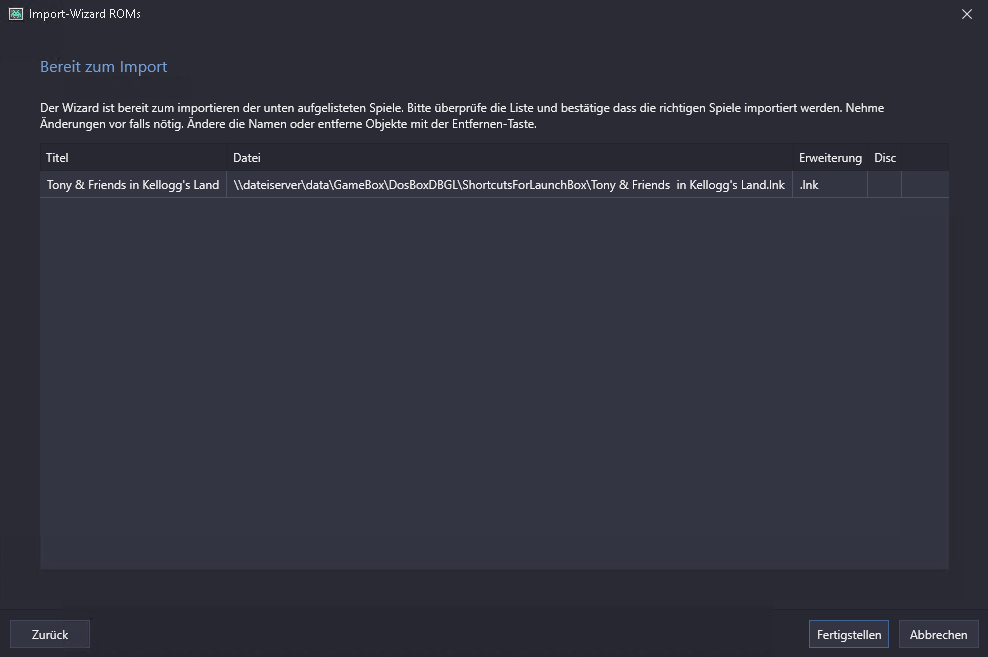
Task: Click the blank column header right of Disc
Action: (924, 158)
